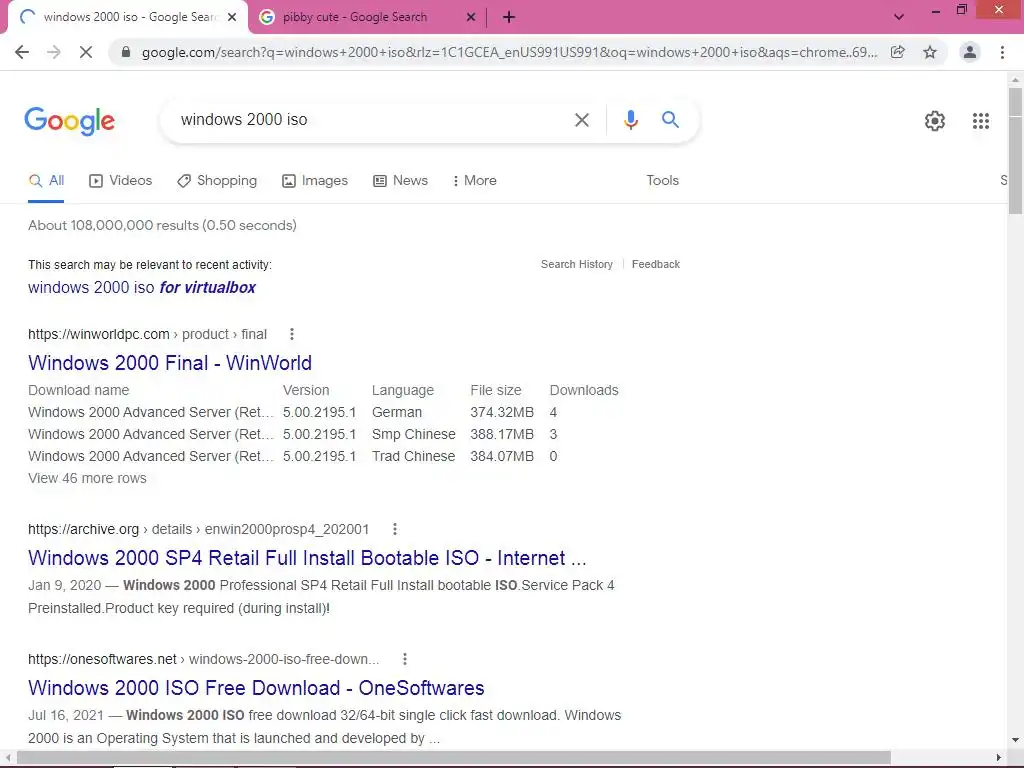Expand 'View 46 more rows'

click(87, 478)
